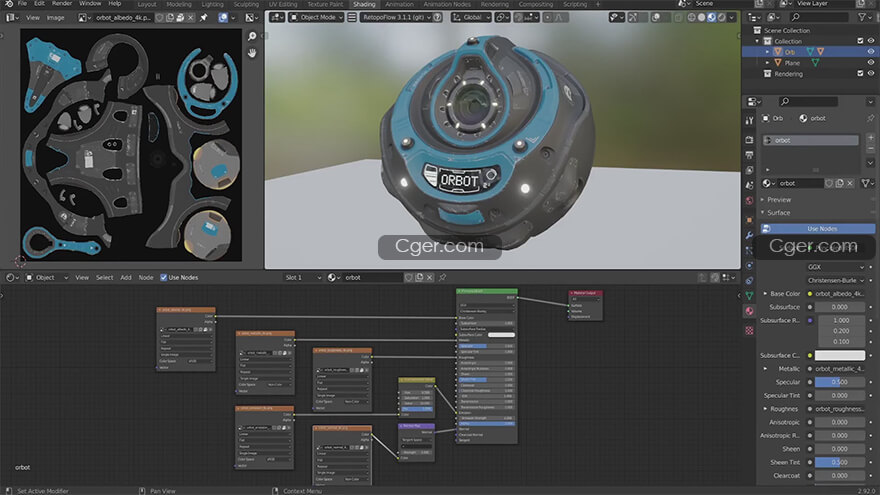Toggle Use Nodes checkbox in node editor

tap(164, 277)
